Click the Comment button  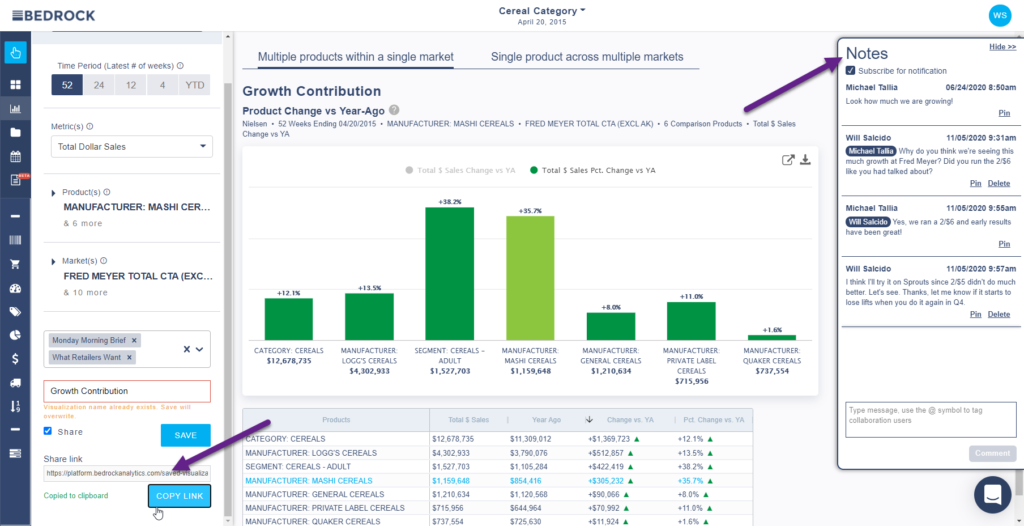[993, 453]
